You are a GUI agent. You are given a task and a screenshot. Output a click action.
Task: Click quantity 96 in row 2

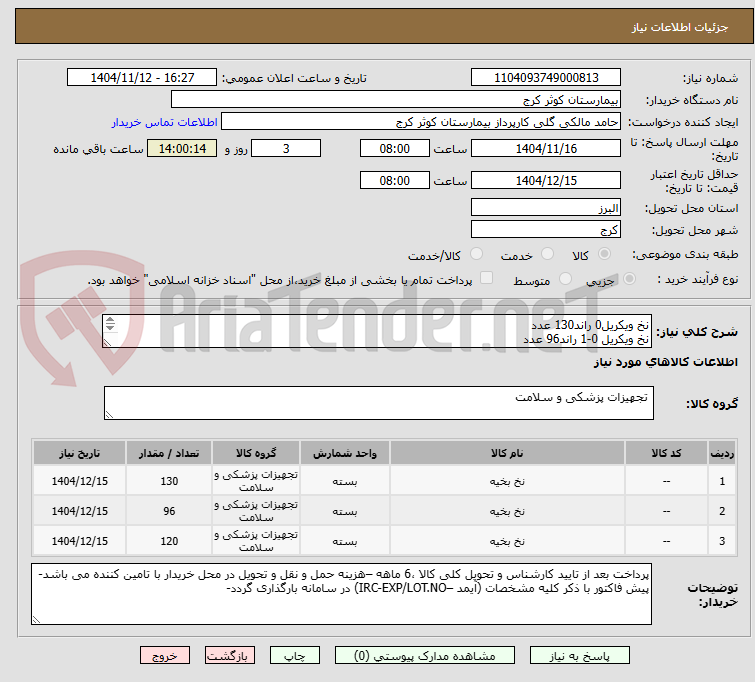coord(169,511)
